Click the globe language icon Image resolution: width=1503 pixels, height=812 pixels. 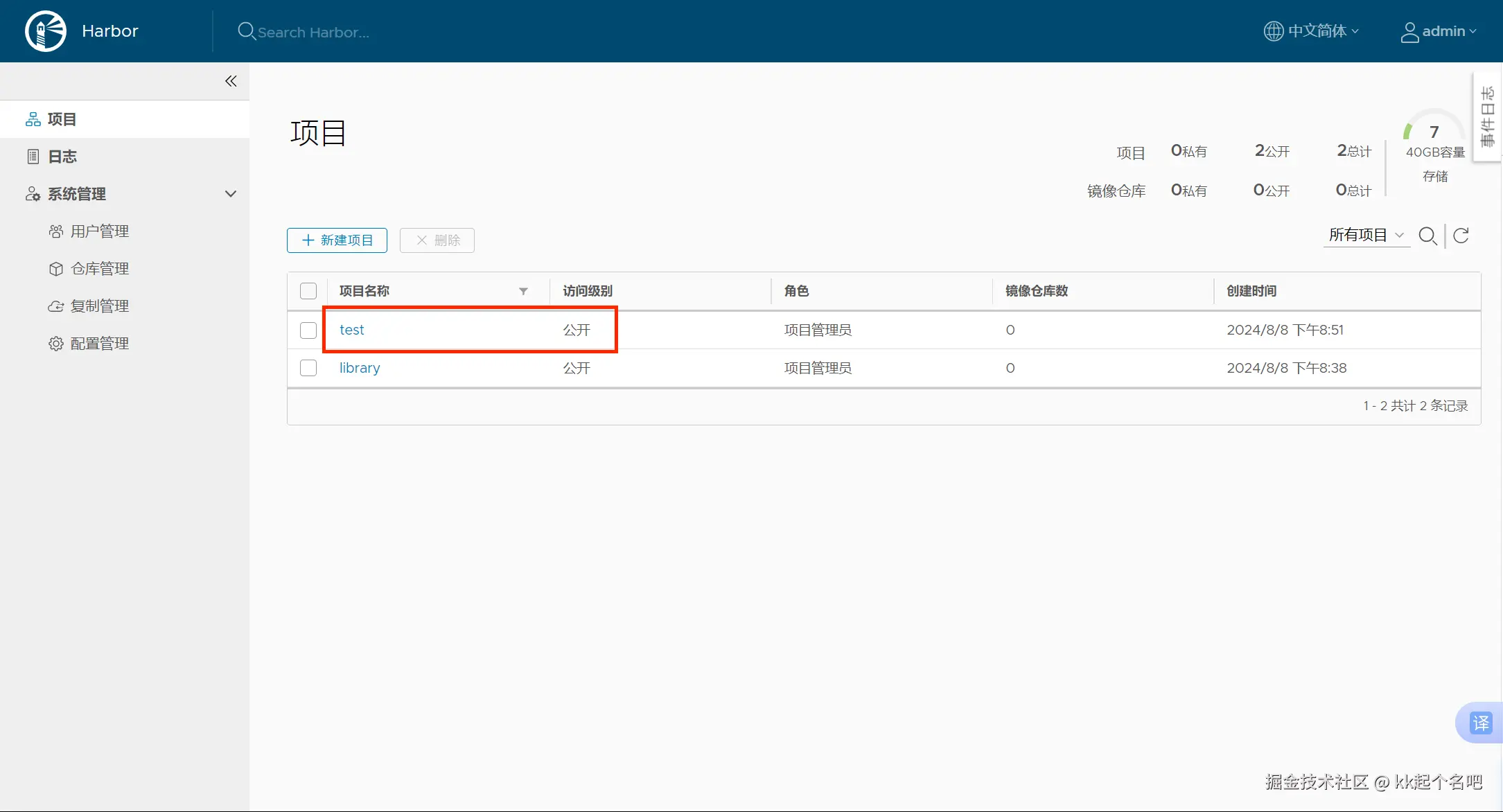coord(1274,31)
